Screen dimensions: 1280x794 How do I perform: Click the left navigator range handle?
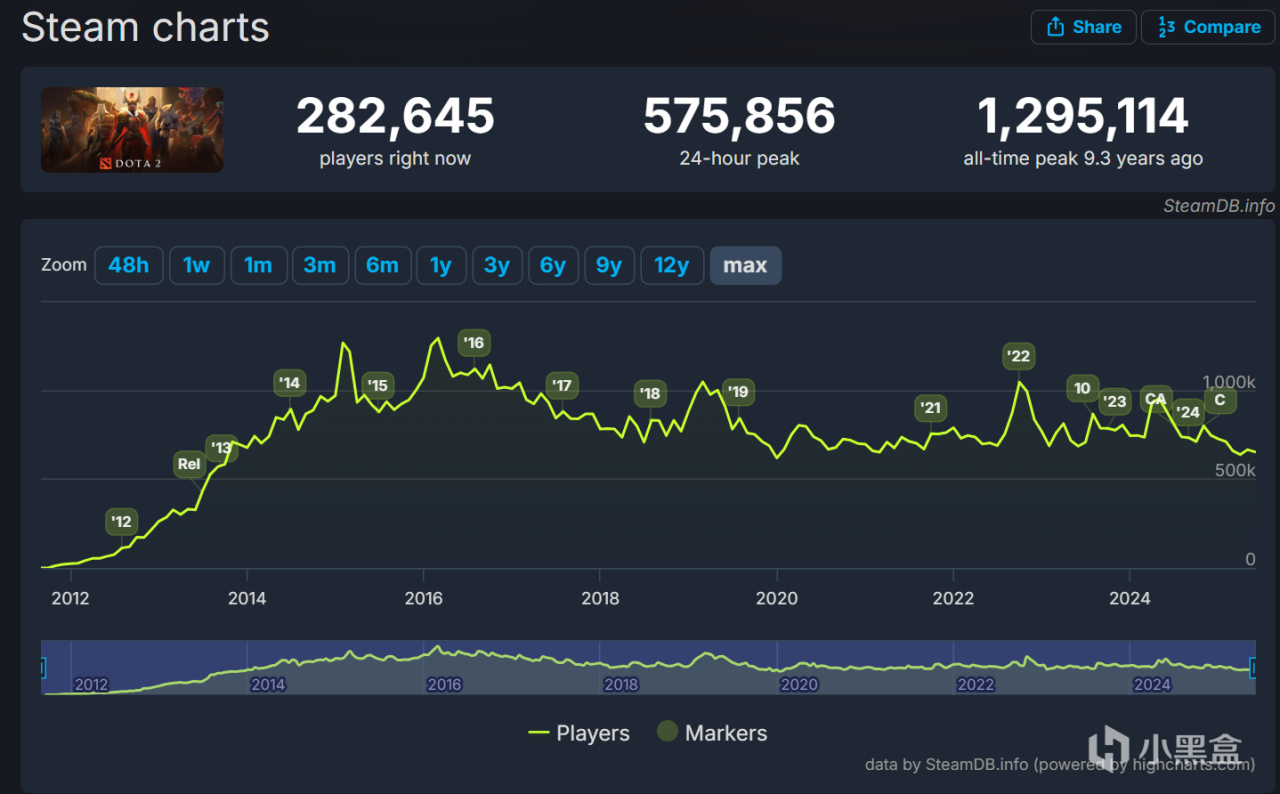43,667
